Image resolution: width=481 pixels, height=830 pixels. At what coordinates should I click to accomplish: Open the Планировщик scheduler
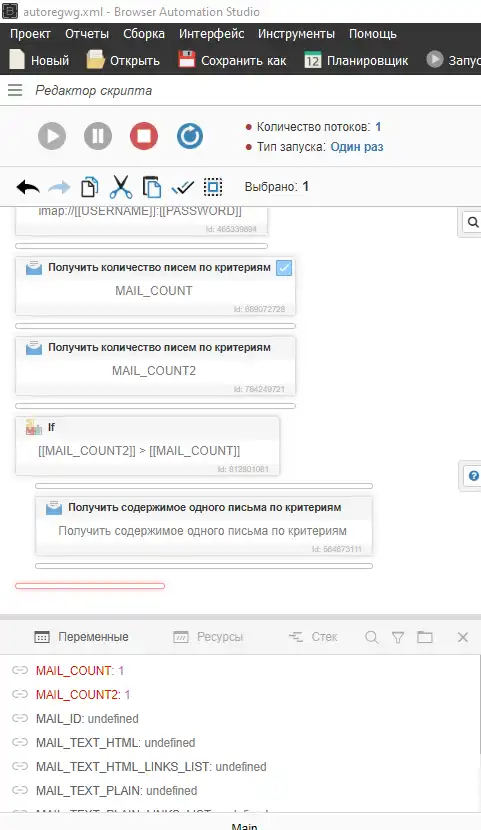[x=356, y=60]
